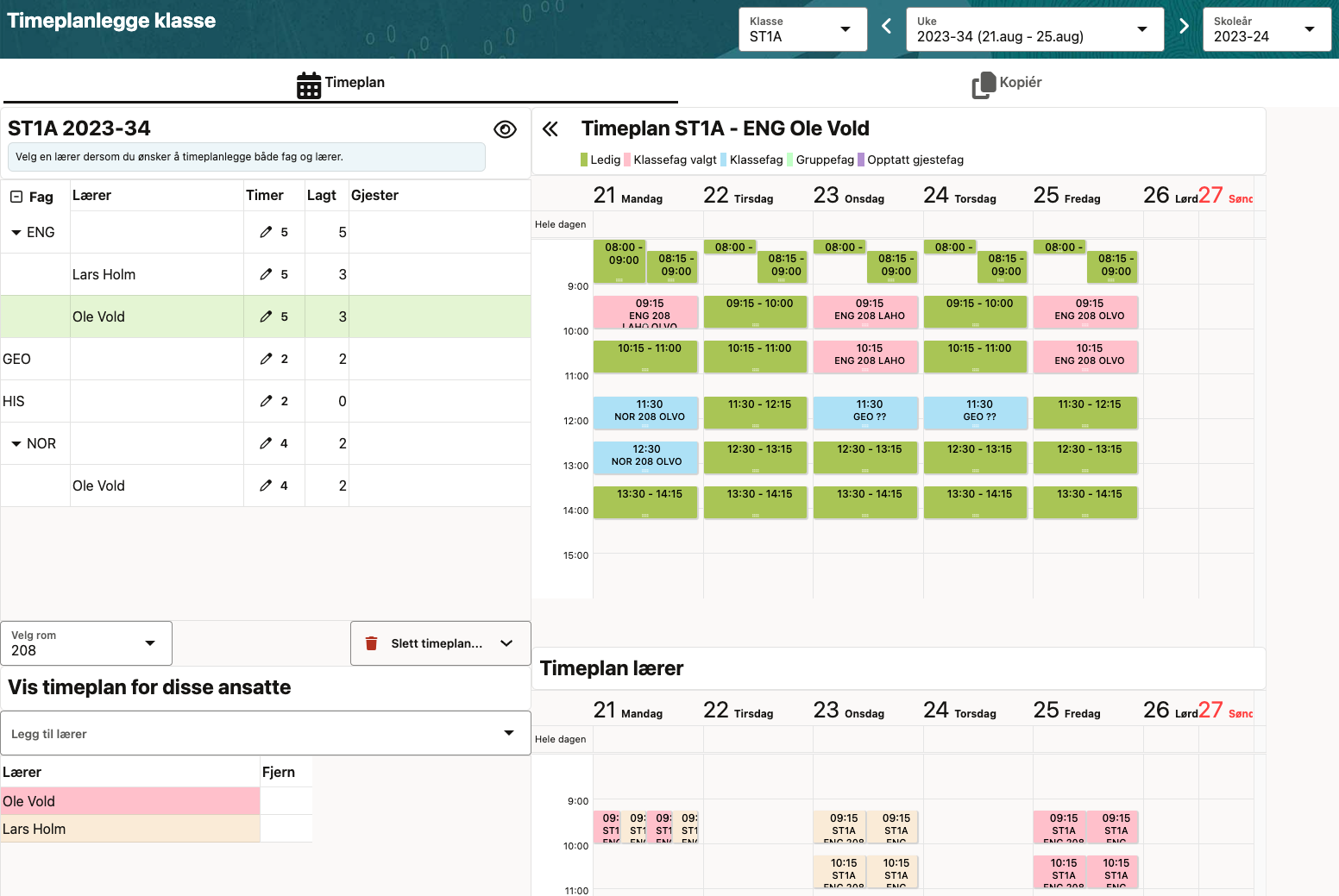Click Monday 12:30 NOR 208 OLVO lesson

645,457
